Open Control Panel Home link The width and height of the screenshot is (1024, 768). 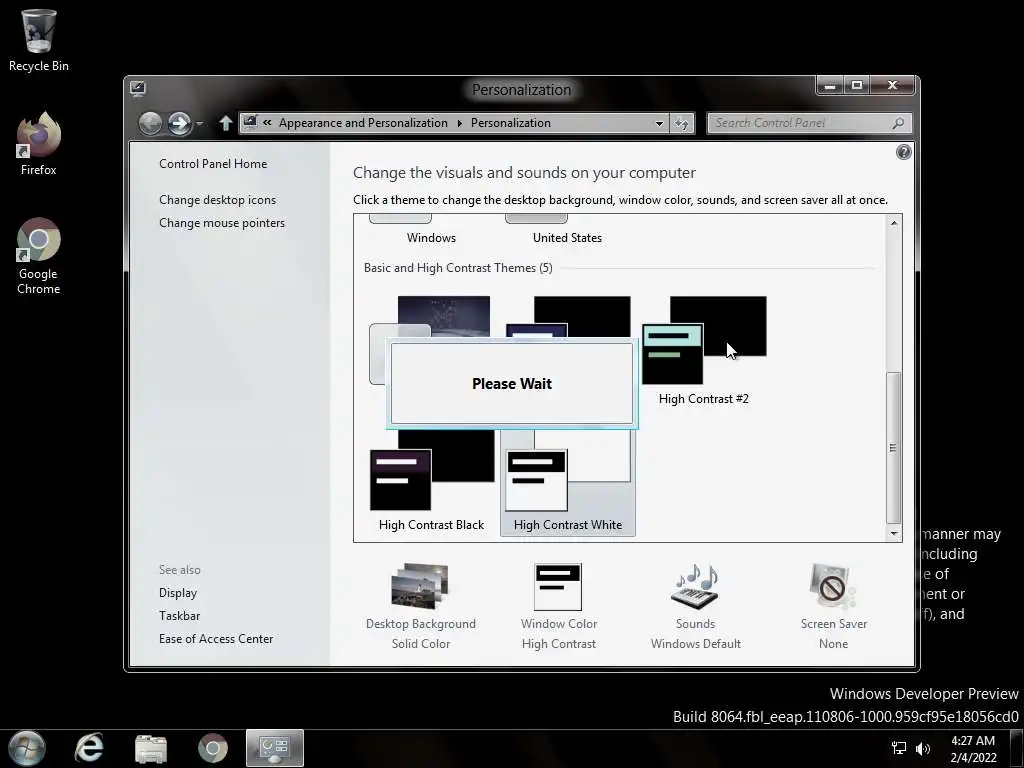pos(213,164)
